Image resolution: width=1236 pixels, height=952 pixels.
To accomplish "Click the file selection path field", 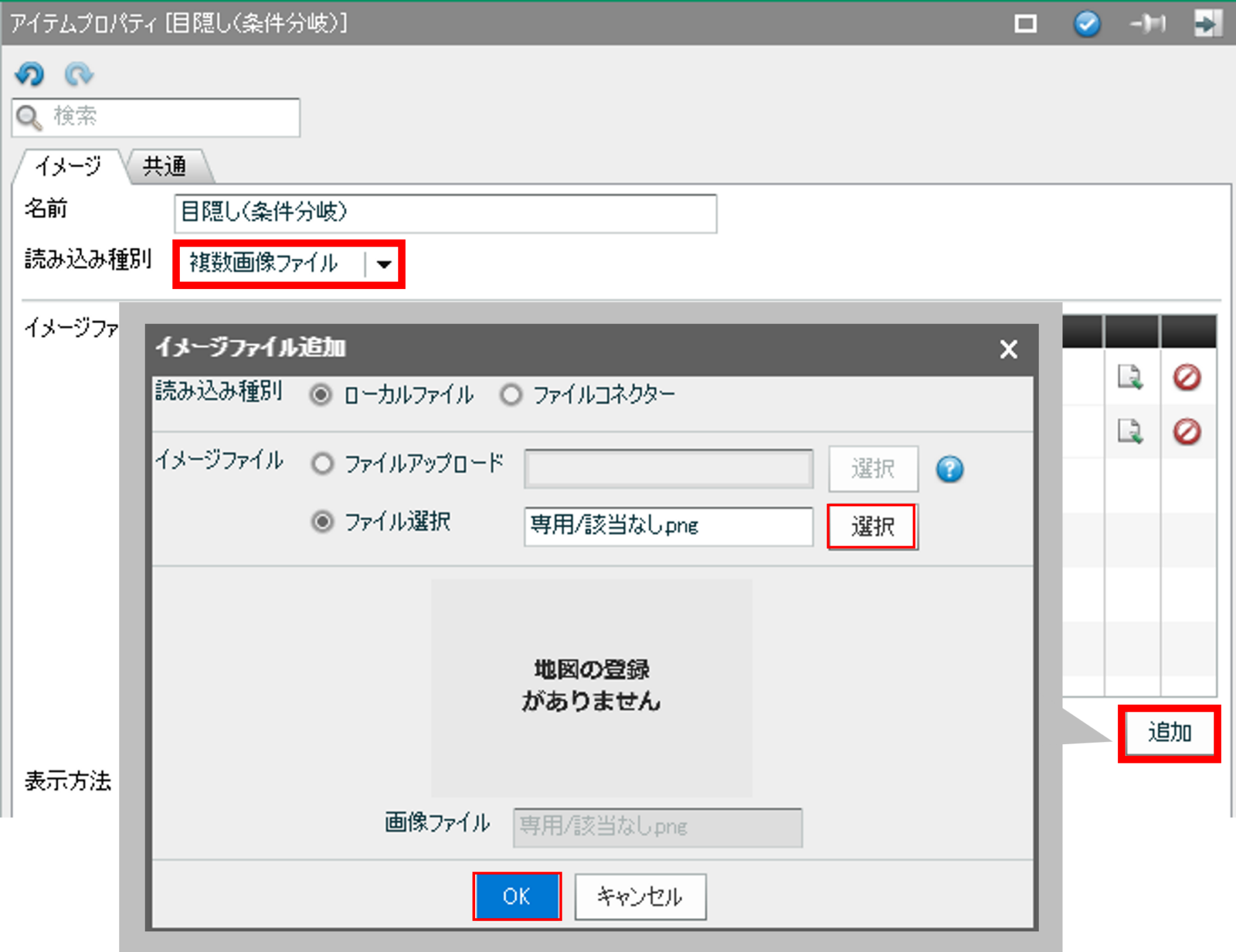I will click(x=669, y=526).
